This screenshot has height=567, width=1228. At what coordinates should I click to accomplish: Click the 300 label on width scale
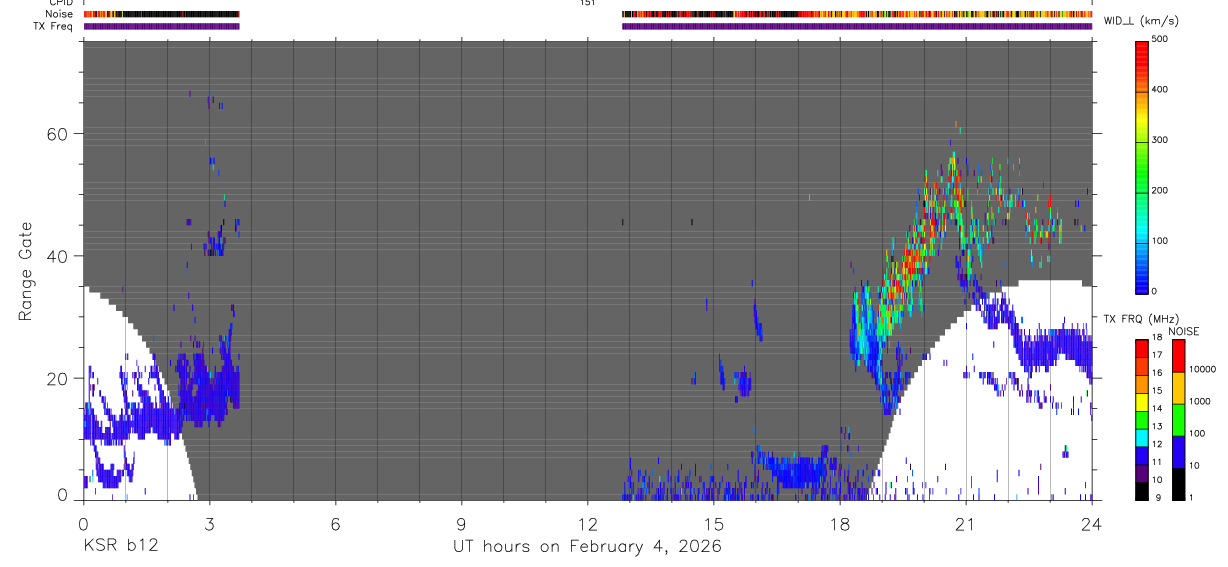tap(1160, 140)
